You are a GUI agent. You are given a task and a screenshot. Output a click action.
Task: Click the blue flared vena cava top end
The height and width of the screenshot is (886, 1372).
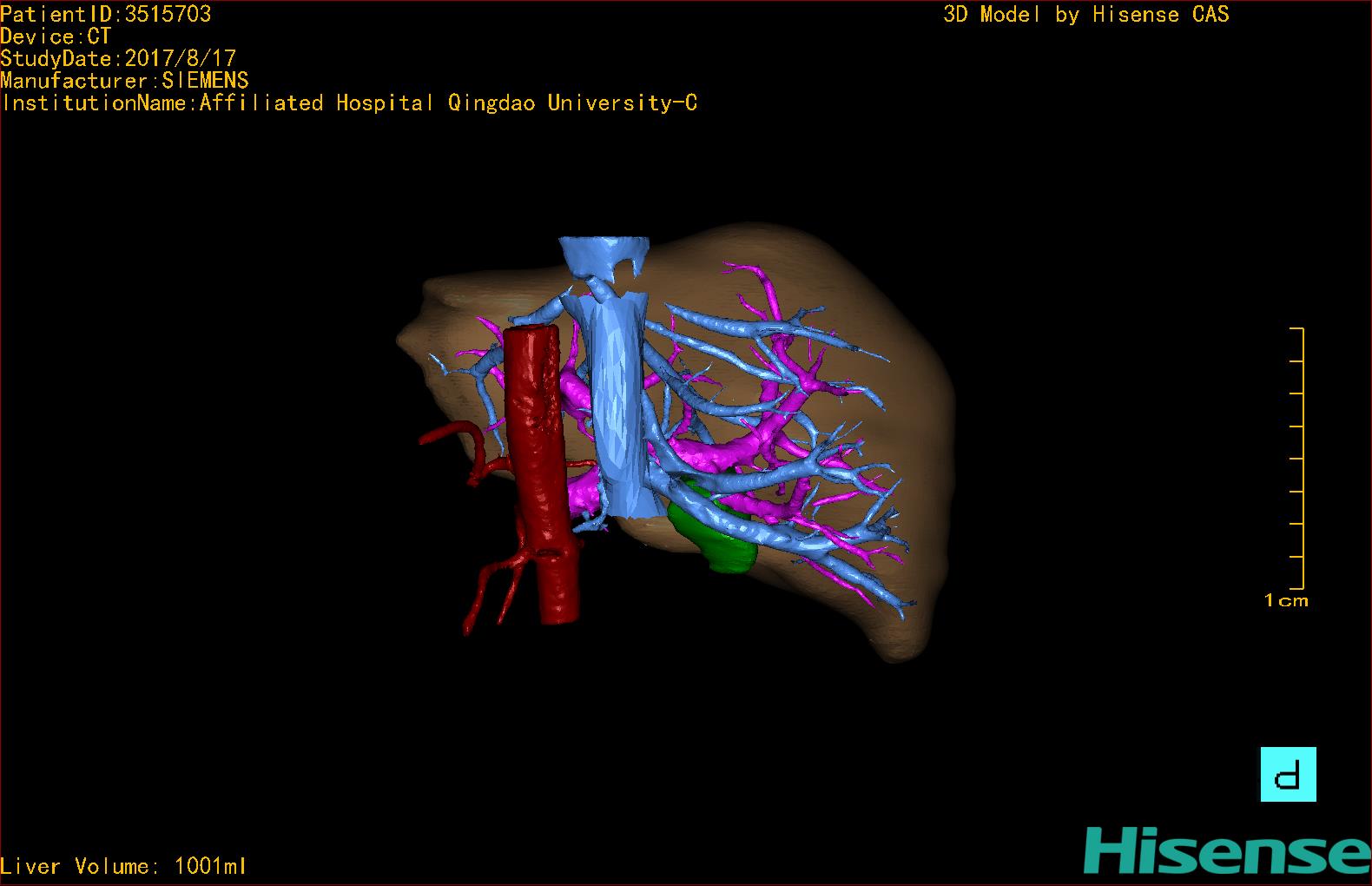[604, 254]
